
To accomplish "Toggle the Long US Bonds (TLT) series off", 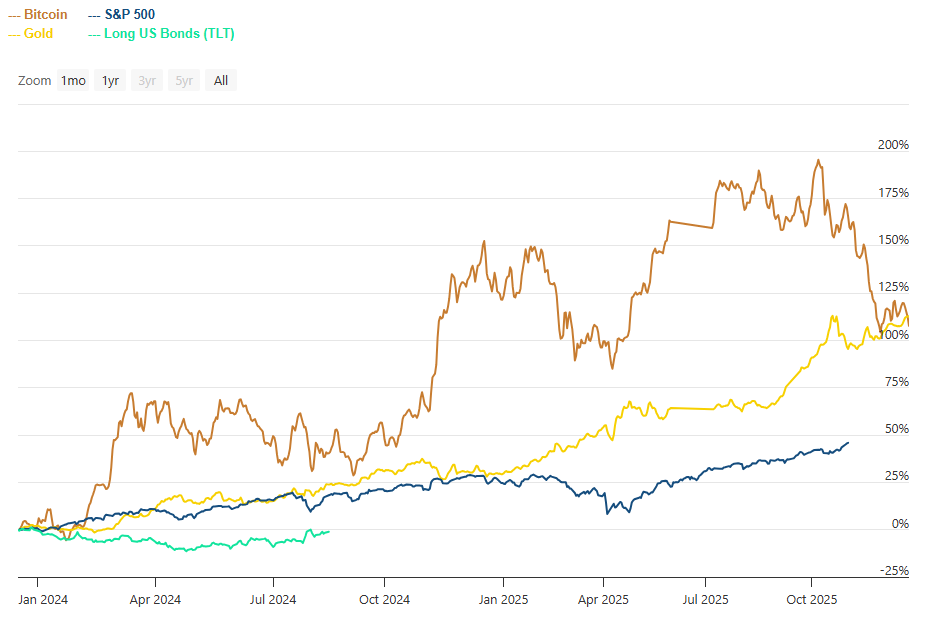I will (x=170, y=33).
